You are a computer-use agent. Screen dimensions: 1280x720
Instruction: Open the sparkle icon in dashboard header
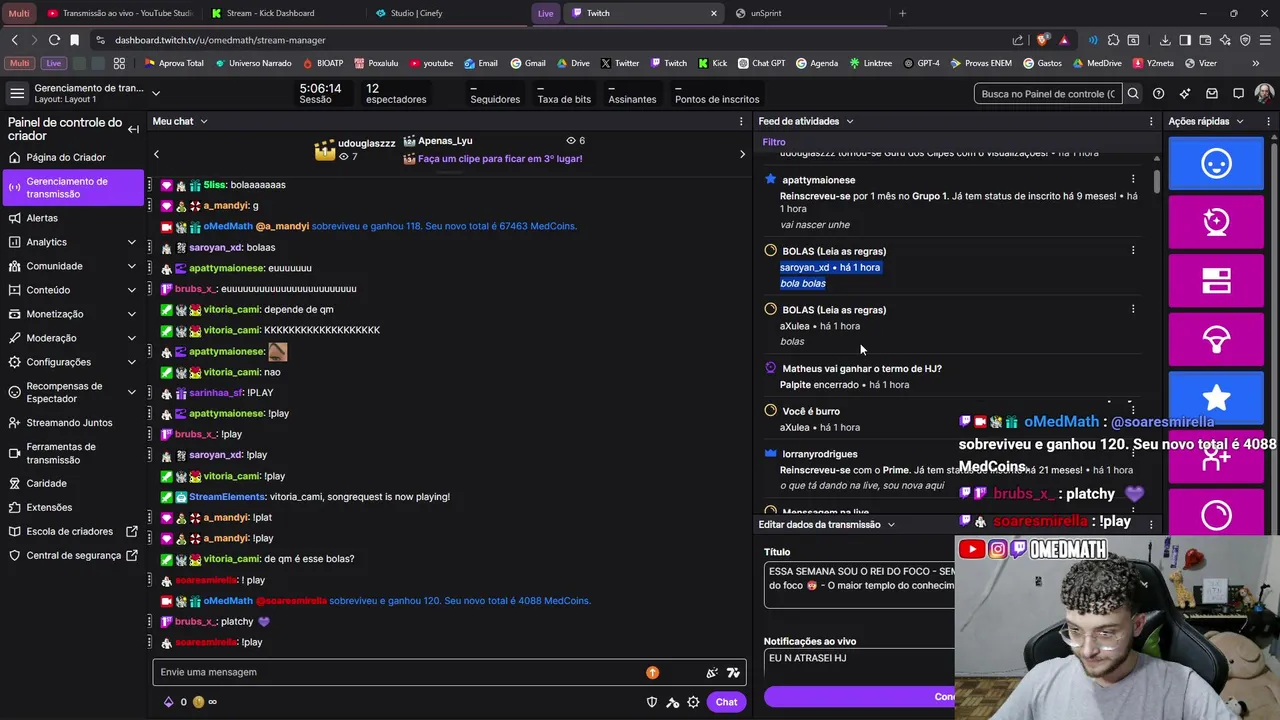[1185, 93]
